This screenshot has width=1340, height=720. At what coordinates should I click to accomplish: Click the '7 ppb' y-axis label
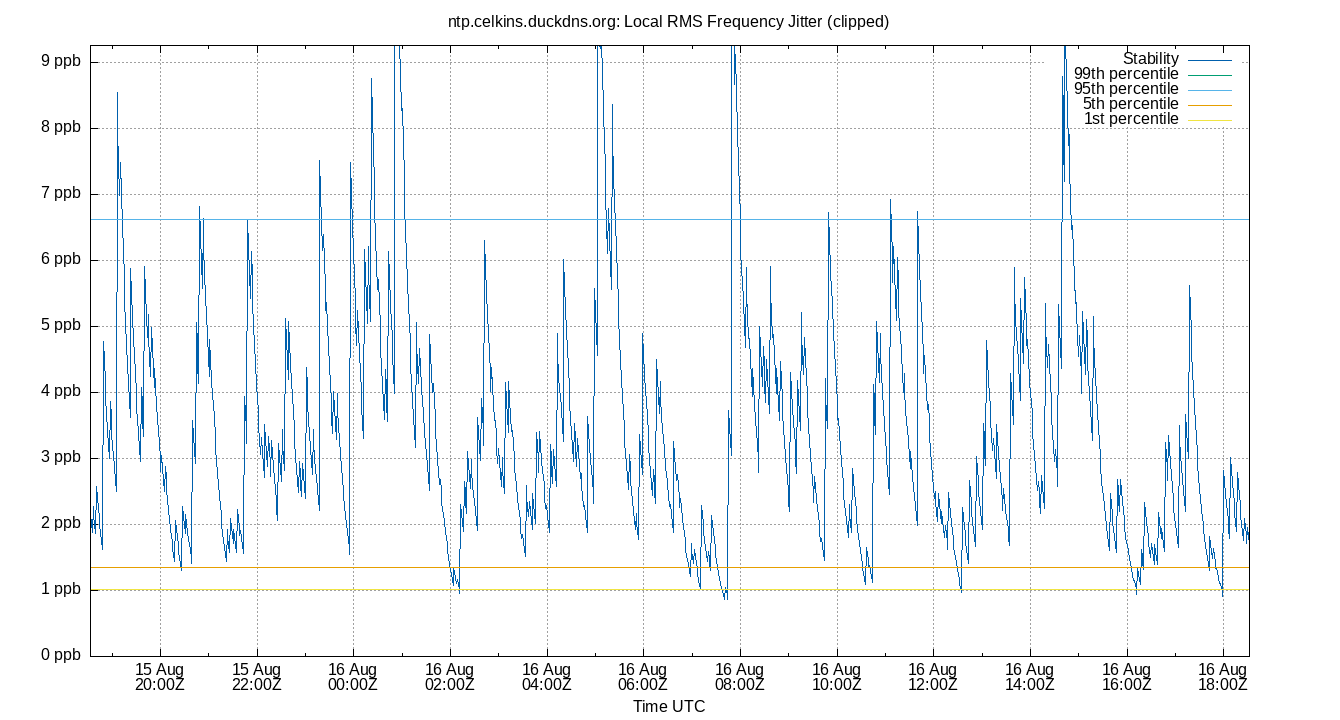(60, 193)
